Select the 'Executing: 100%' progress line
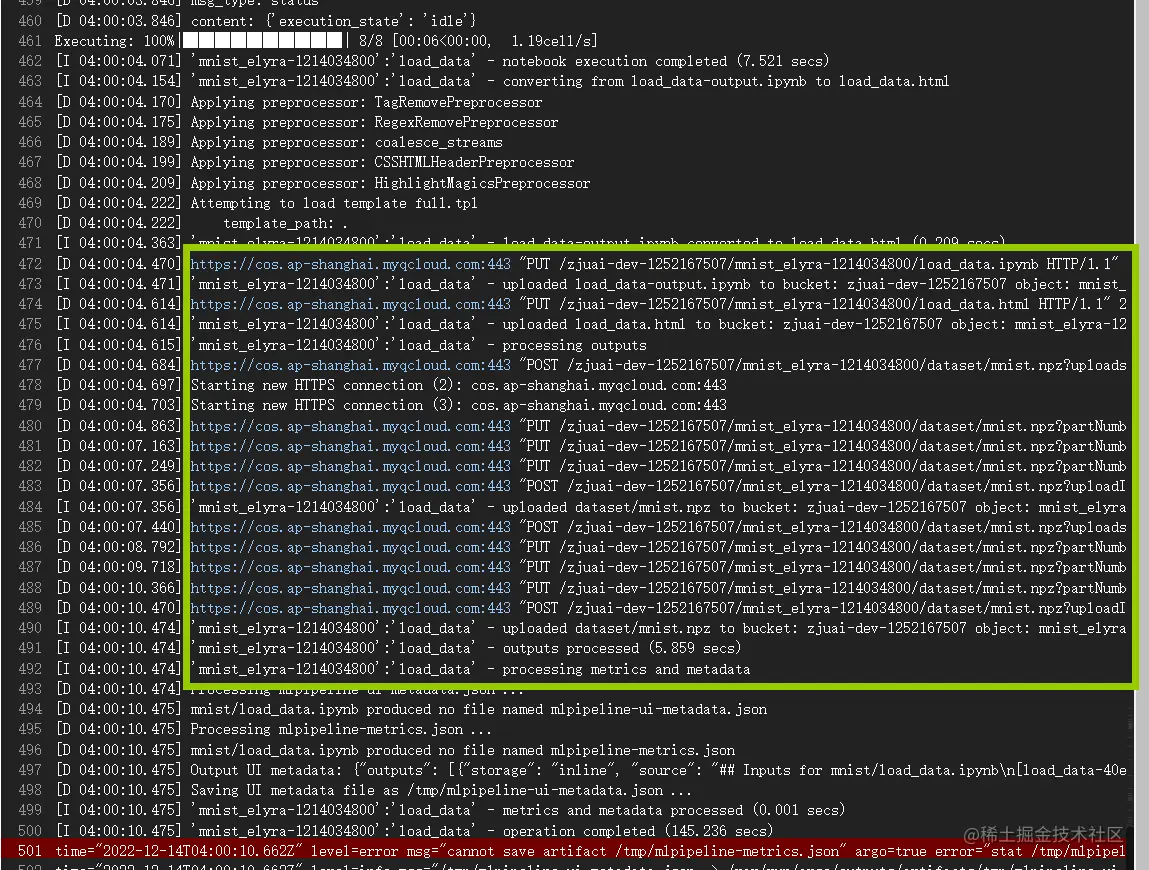Screen dimensions: 1149x870 326,41
